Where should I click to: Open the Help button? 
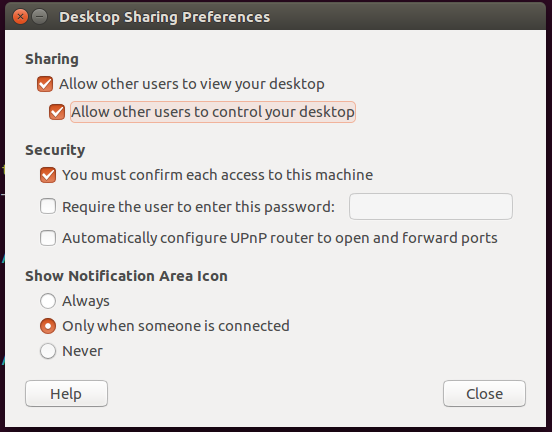[67, 394]
